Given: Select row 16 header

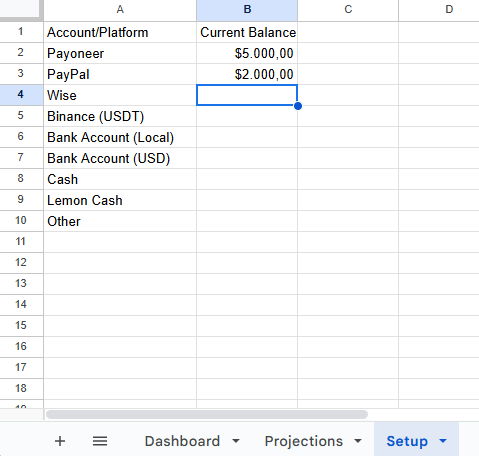Looking at the screenshot, I should pos(21,347).
